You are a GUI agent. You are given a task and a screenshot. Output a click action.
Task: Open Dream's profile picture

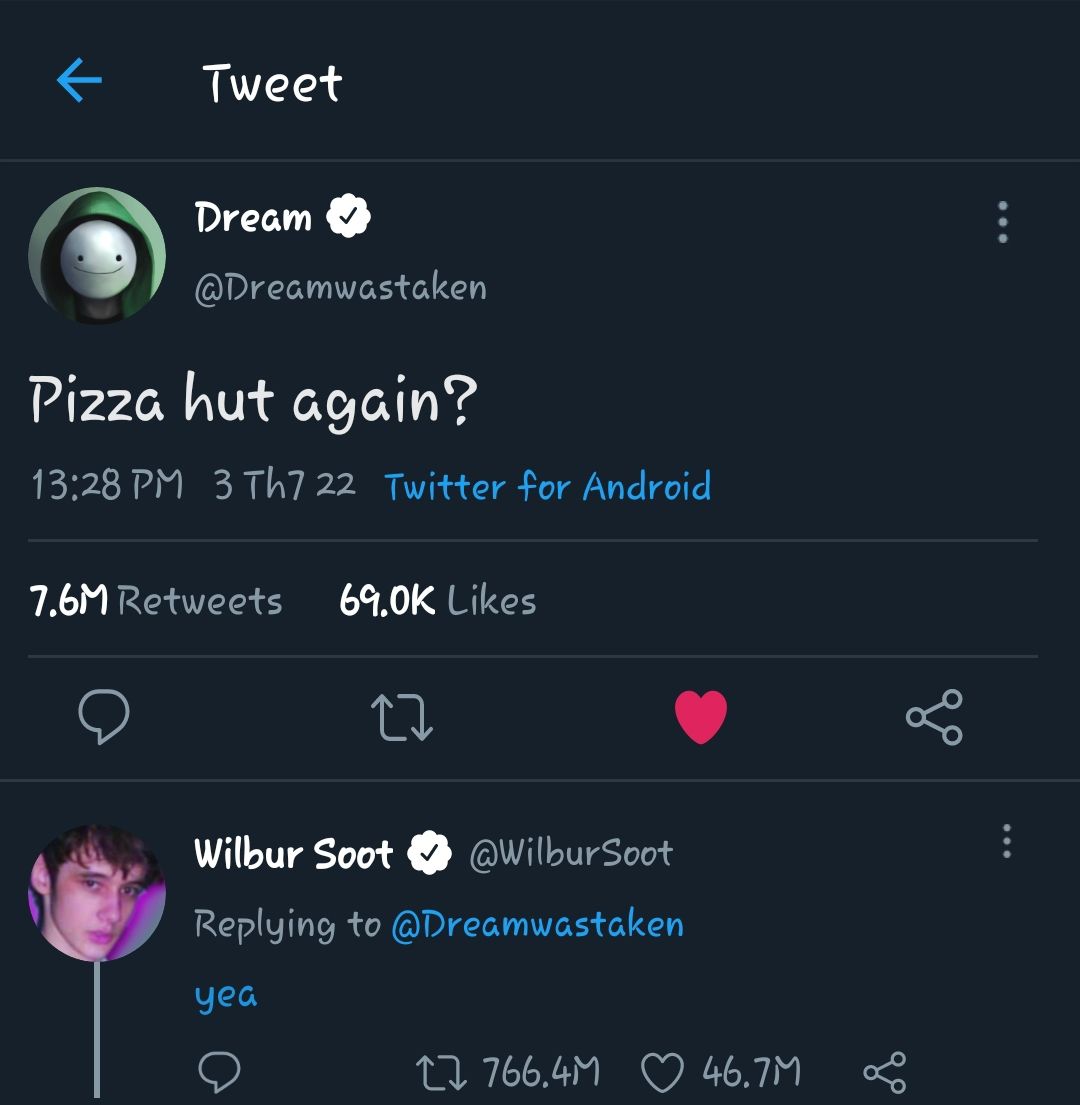pos(96,256)
